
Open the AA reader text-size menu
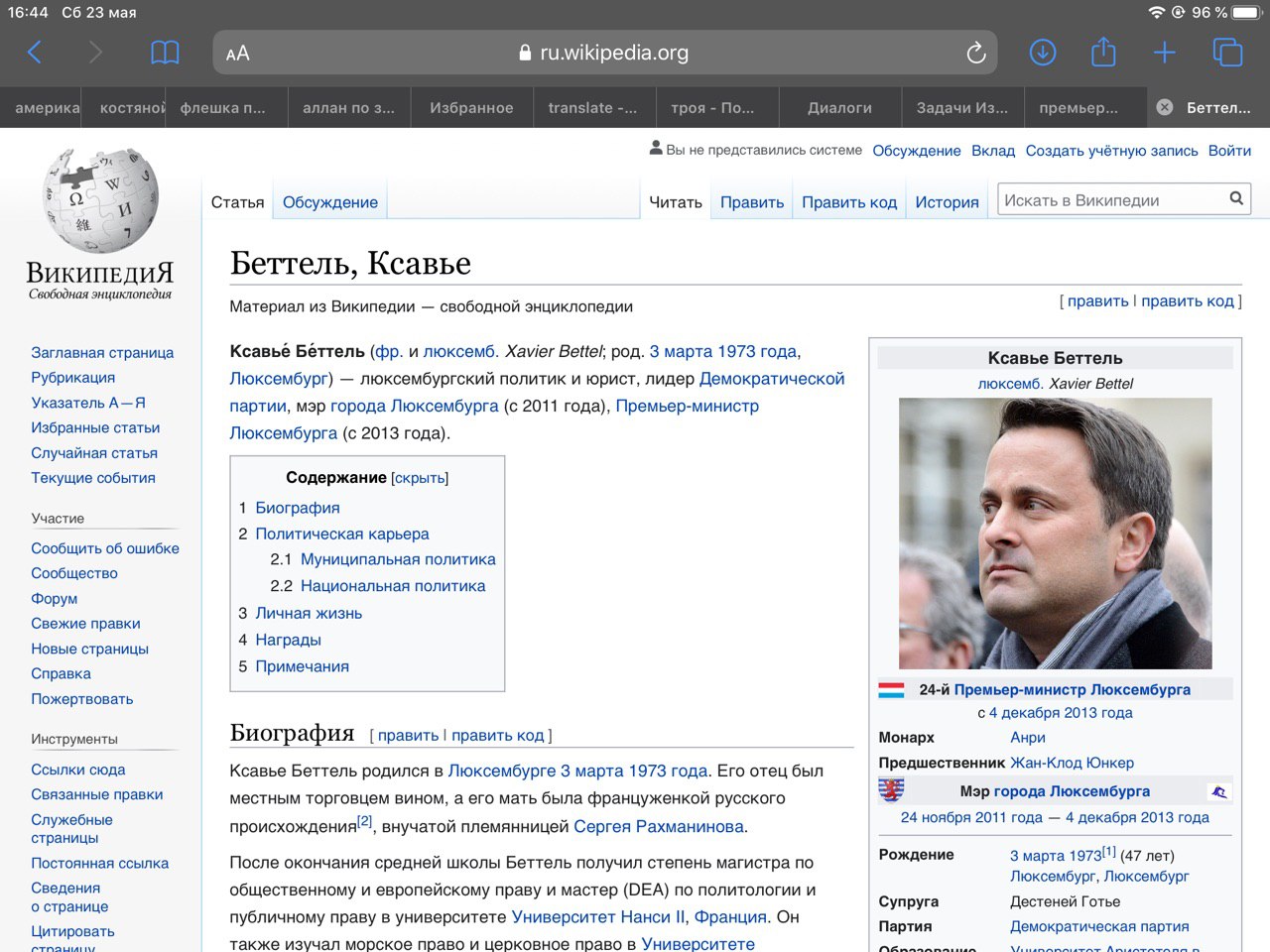click(238, 54)
